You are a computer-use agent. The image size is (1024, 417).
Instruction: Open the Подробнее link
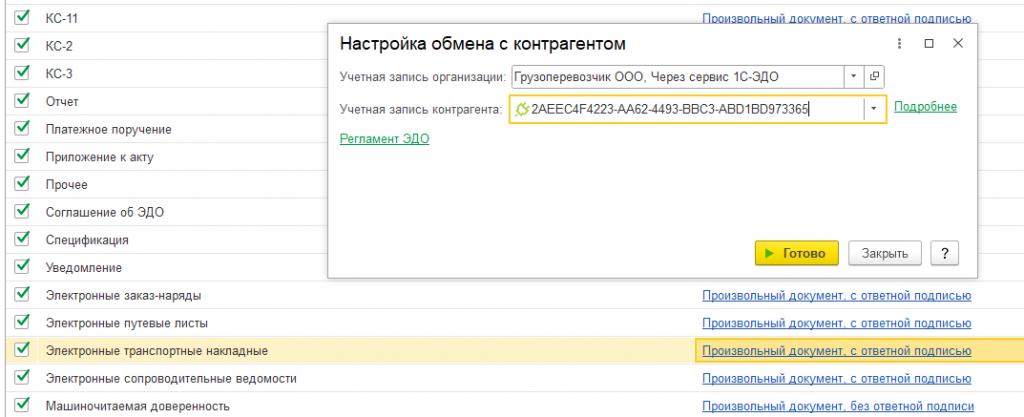pos(925,107)
